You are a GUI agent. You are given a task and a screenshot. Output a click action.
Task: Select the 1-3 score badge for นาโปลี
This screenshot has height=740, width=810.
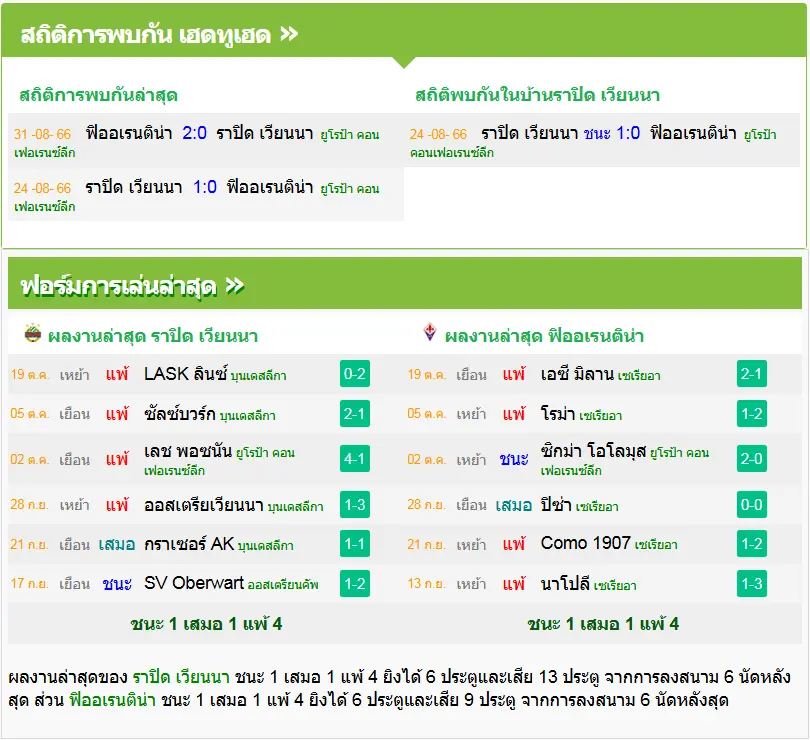point(752,583)
